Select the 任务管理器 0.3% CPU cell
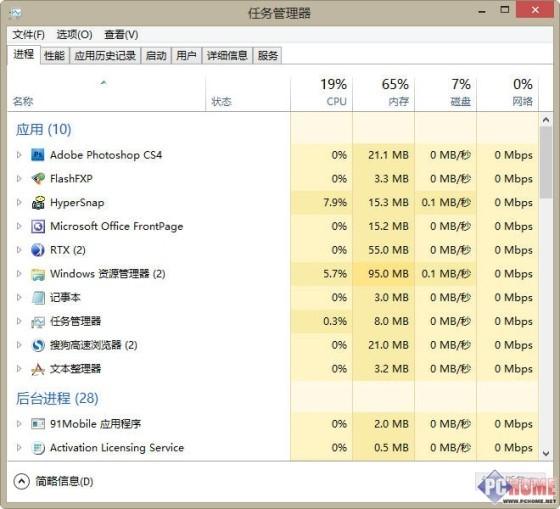The width and height of the screenshot is (560, 509). coord(321,321)
